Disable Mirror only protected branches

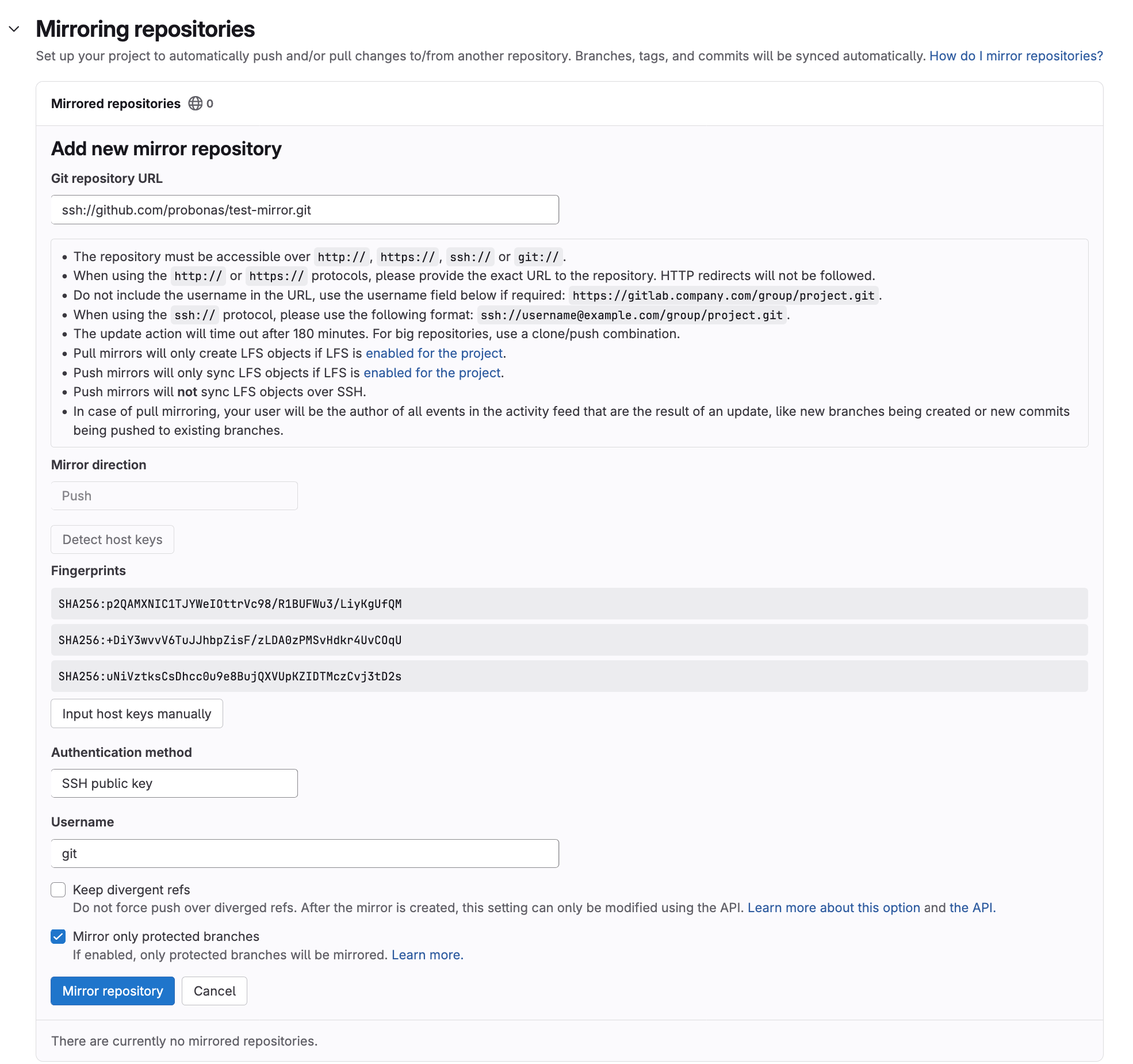(58, 936)
